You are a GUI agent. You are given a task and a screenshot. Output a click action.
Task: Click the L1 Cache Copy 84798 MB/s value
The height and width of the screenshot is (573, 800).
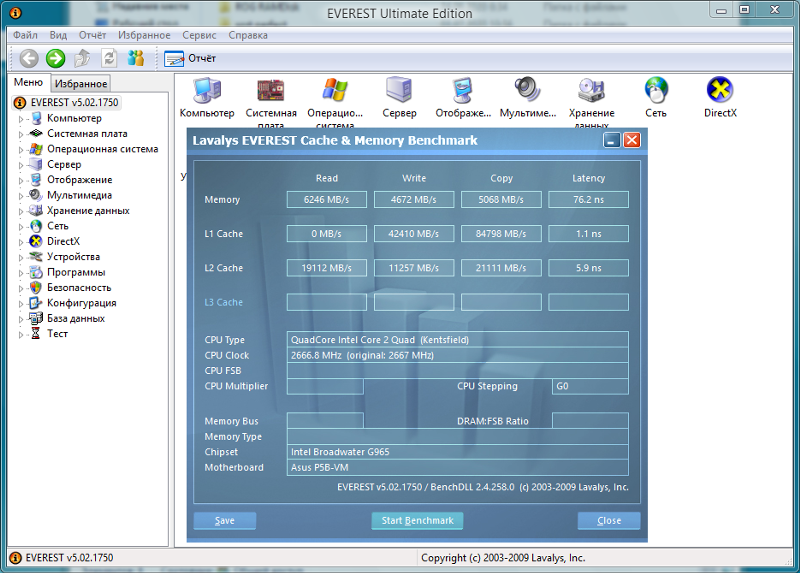tap(501, 234)
